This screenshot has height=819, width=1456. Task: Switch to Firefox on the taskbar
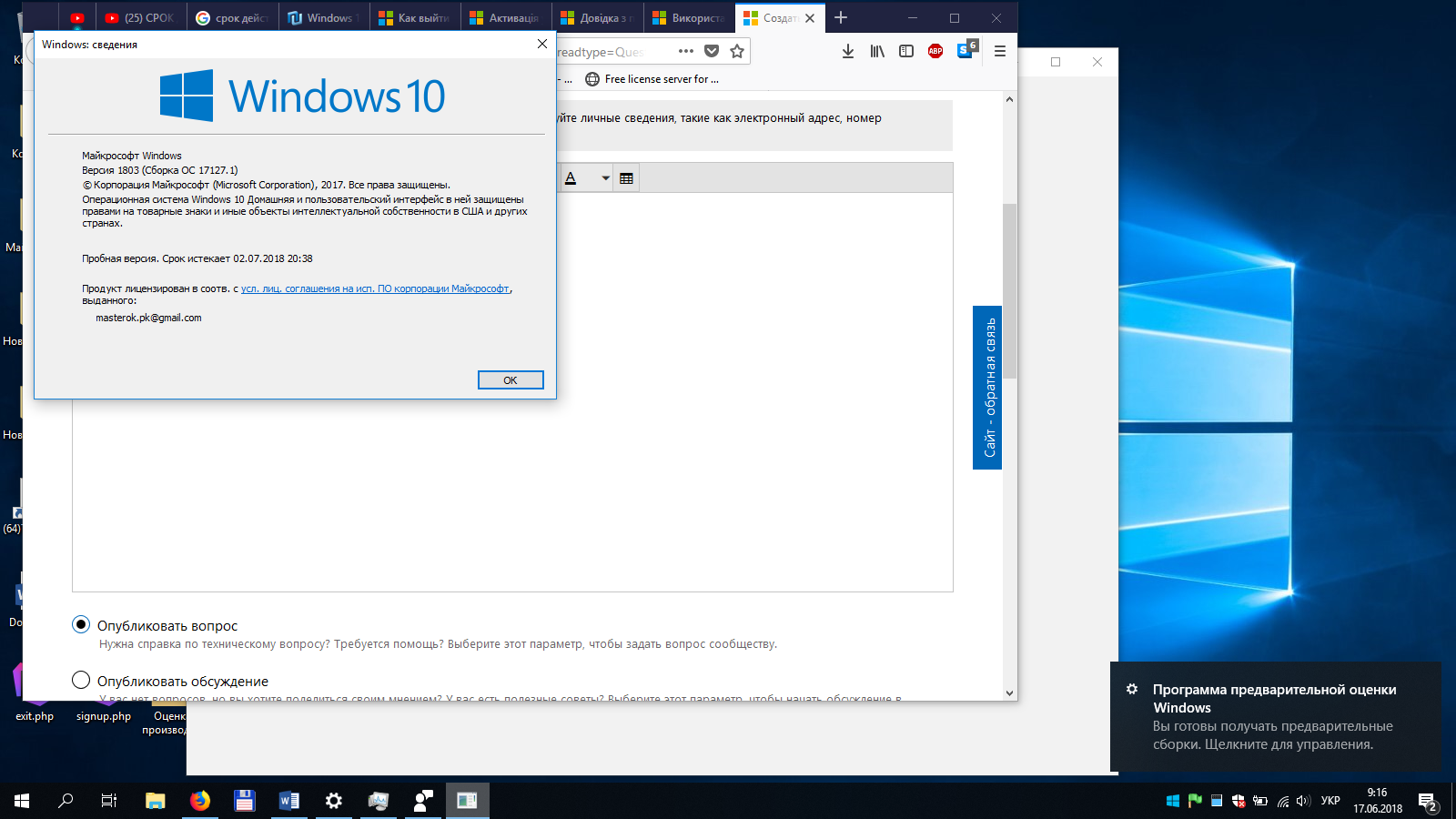200,801
